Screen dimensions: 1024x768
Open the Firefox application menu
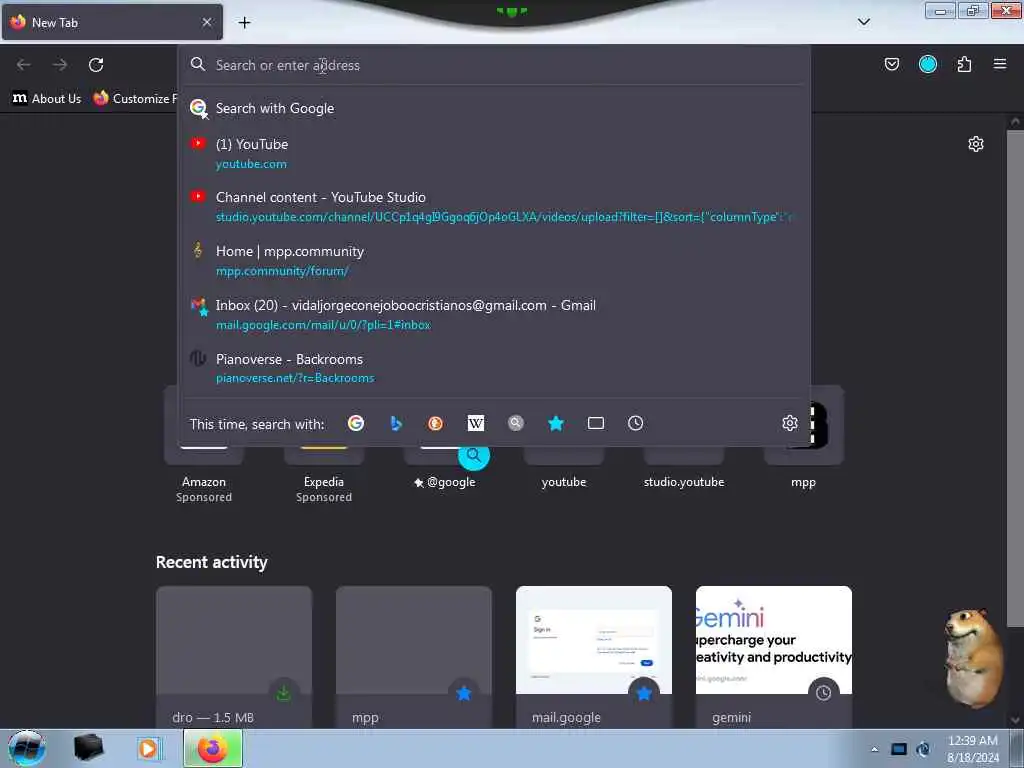[1000, 64]
